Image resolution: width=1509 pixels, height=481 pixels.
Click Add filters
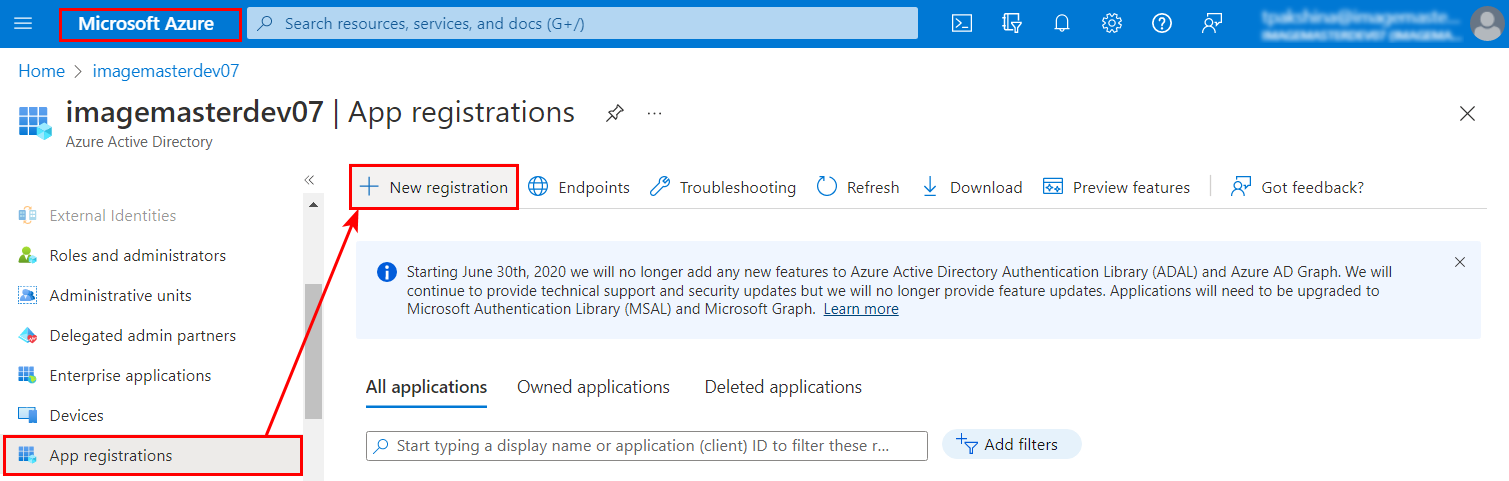[1011, 445]
